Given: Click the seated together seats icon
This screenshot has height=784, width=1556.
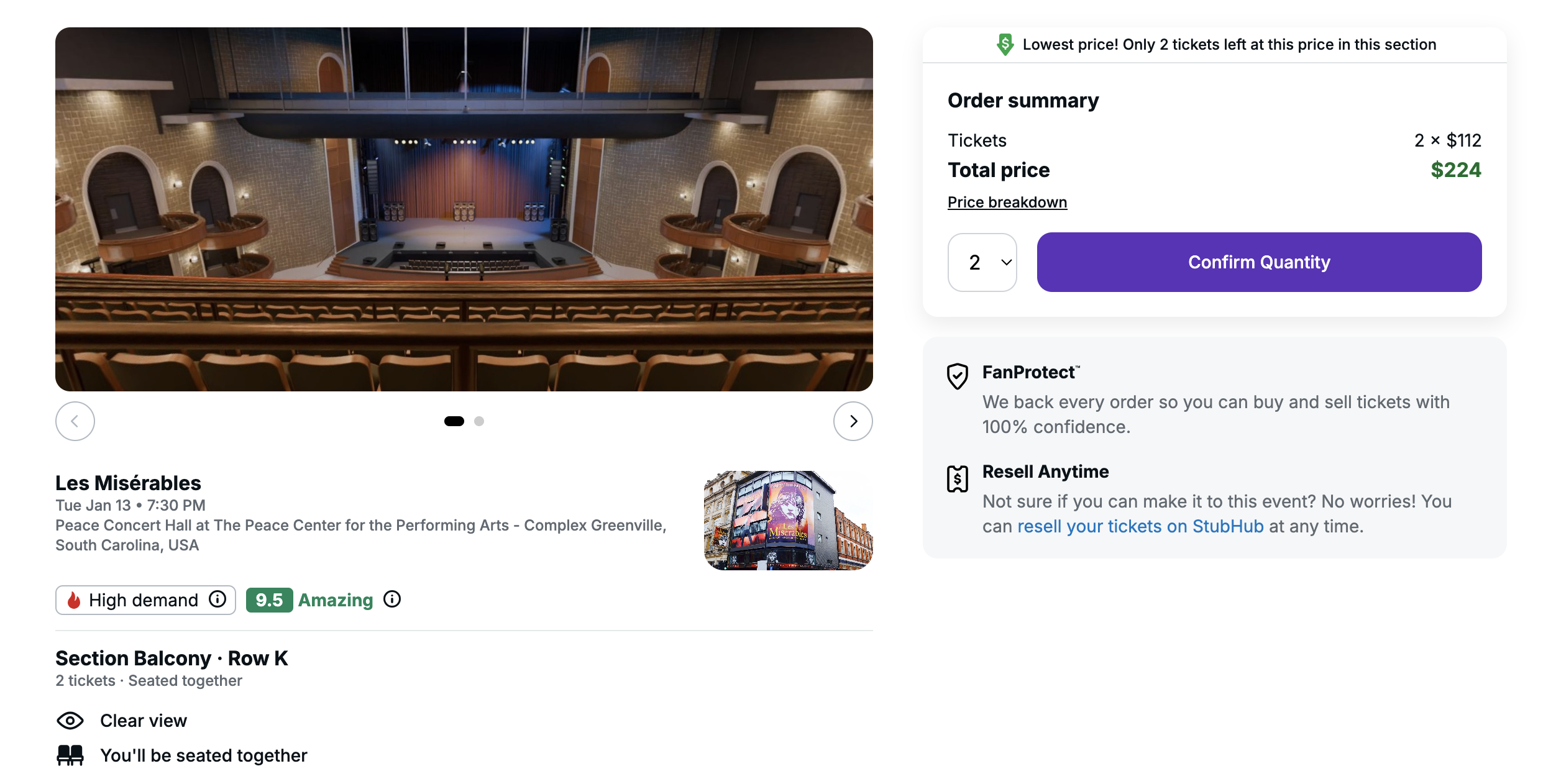Looking at the screenshot, I should pos(70,755).
